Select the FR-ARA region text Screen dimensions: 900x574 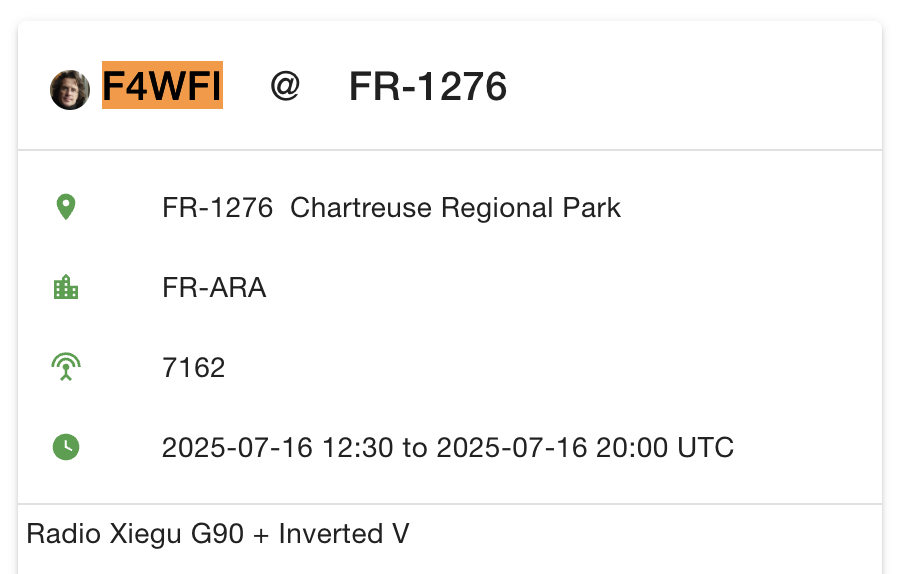(x=214, y=288)
